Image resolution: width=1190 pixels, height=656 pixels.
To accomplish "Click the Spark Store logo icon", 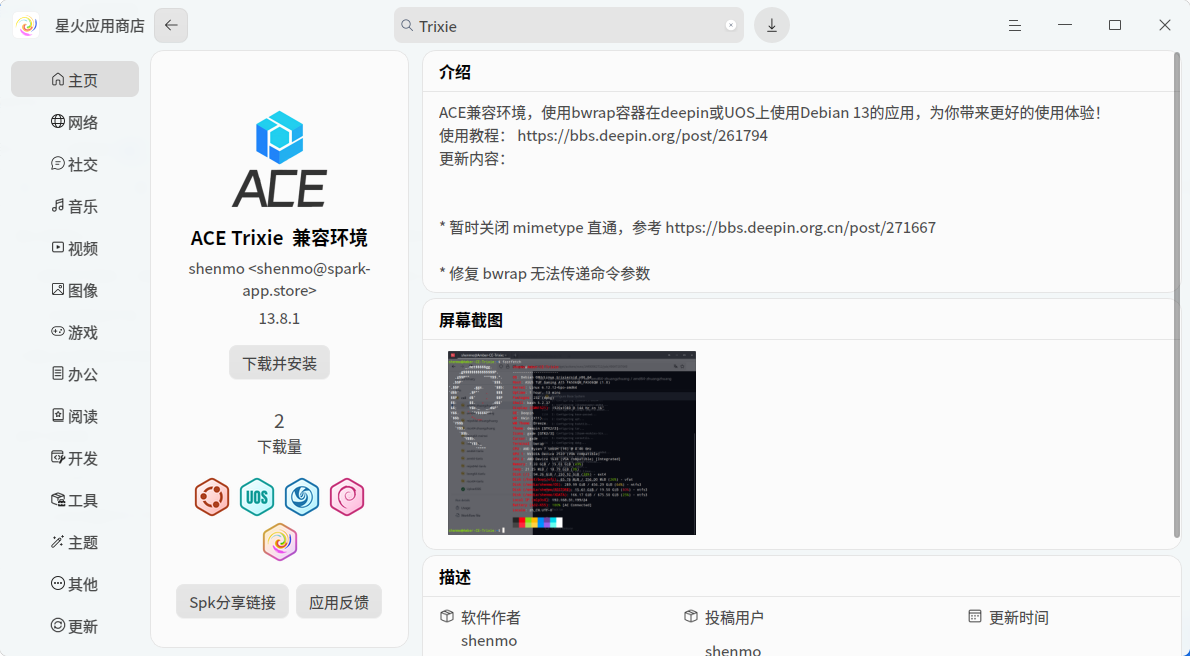I will pyautogui.click(x=26, y=26).
